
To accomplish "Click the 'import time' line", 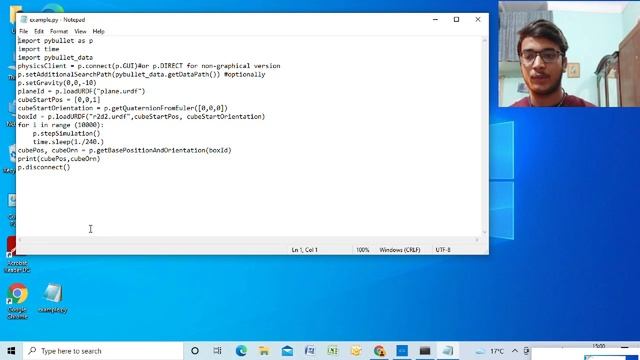I will tap(38, 49).
